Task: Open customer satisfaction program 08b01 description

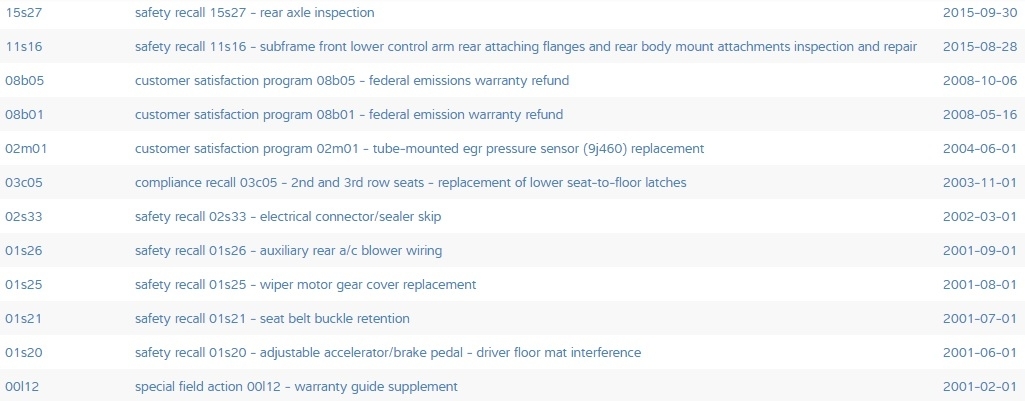Action: (x=348, y=115)
